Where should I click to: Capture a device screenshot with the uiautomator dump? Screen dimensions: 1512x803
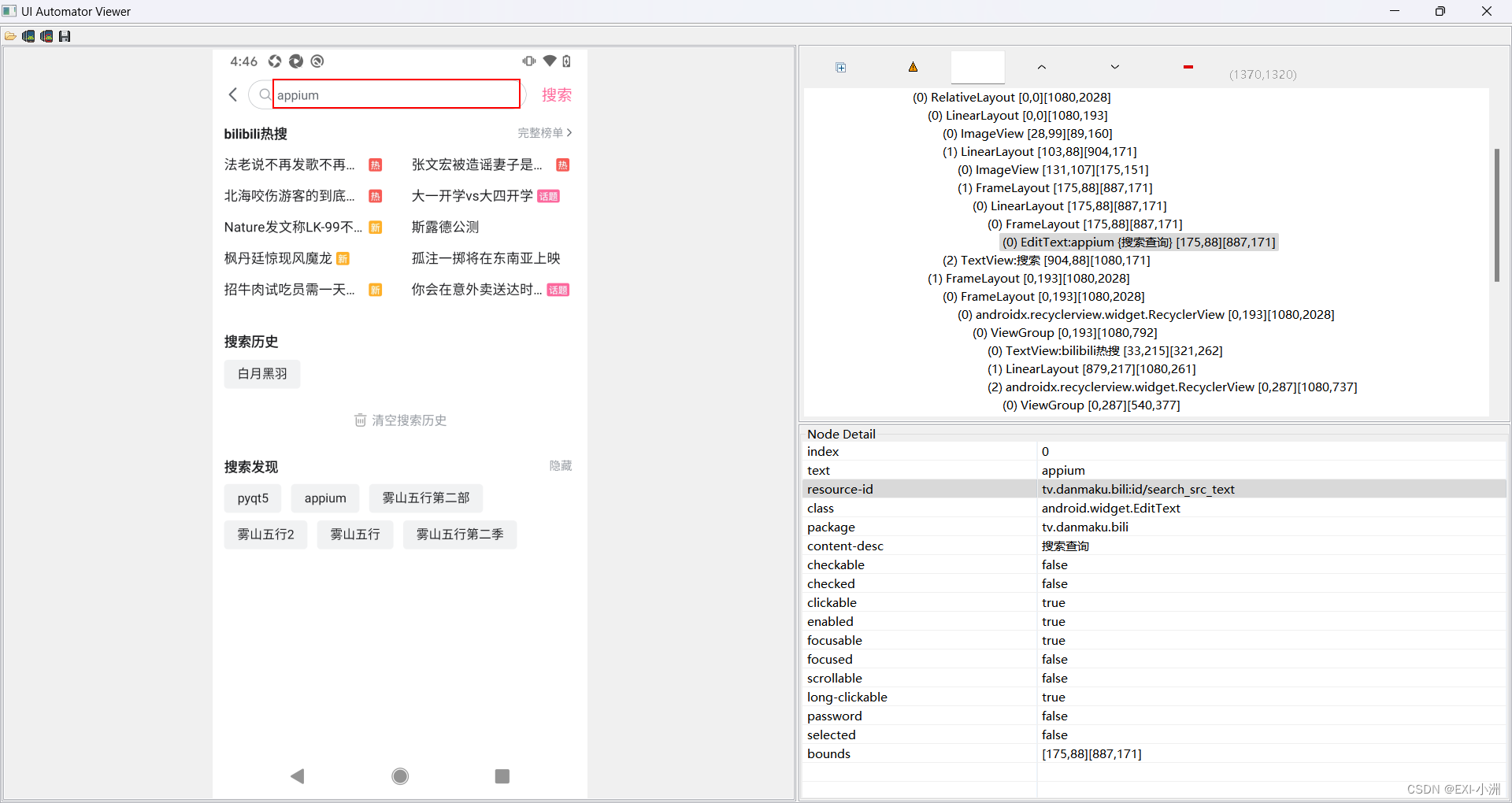click(x=28, y=36)
